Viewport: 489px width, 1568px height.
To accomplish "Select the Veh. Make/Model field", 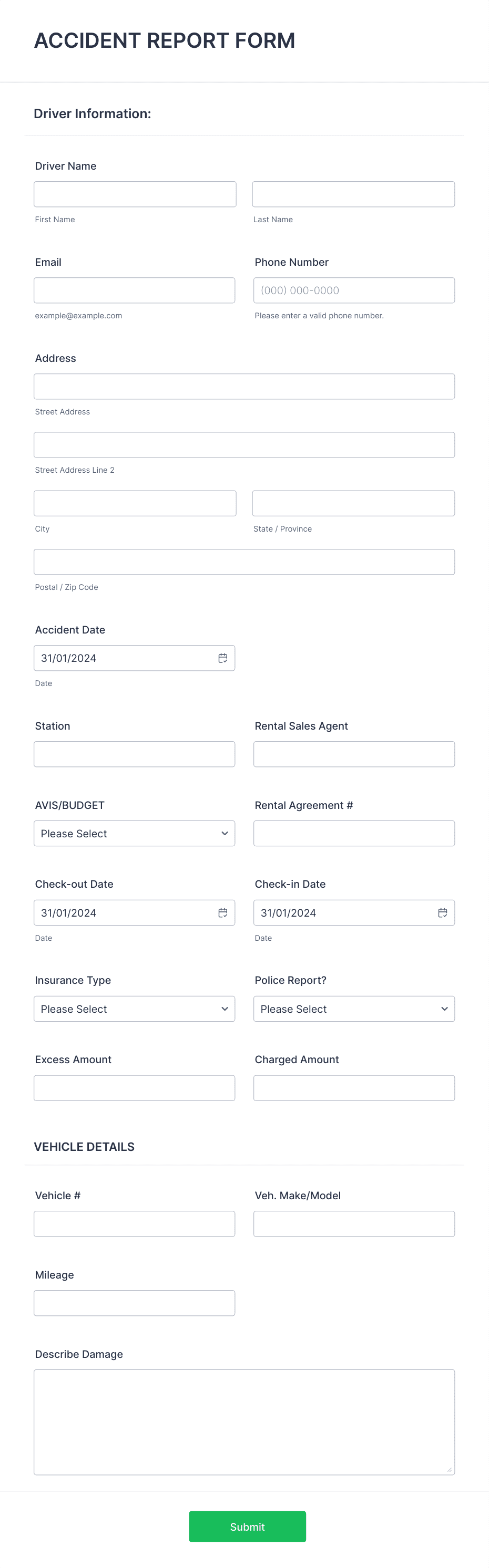I will [x=354, y=1223].
